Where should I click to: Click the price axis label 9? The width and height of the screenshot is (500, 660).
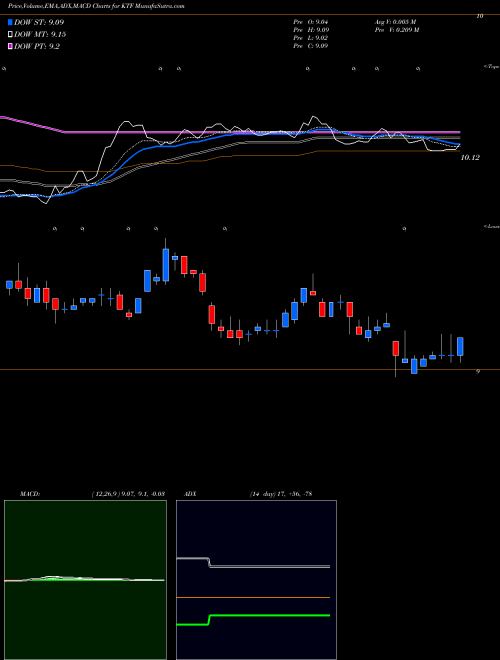[478, 372]
